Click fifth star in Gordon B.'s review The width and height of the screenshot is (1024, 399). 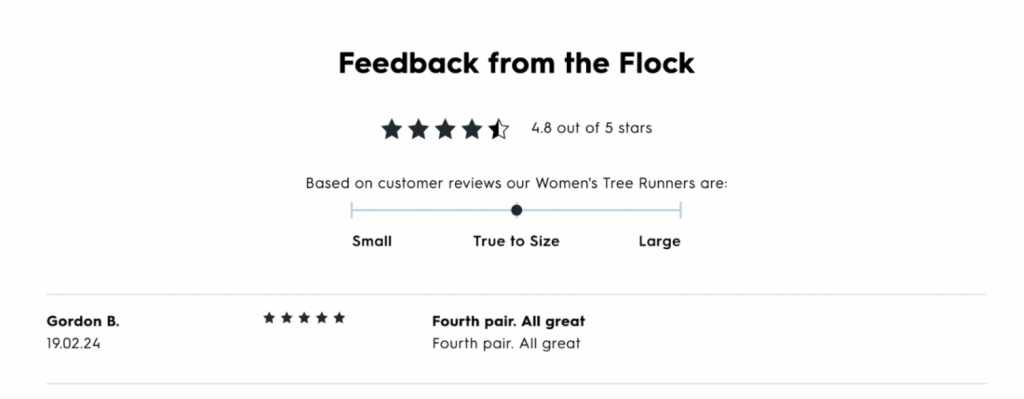click(339, 318)
